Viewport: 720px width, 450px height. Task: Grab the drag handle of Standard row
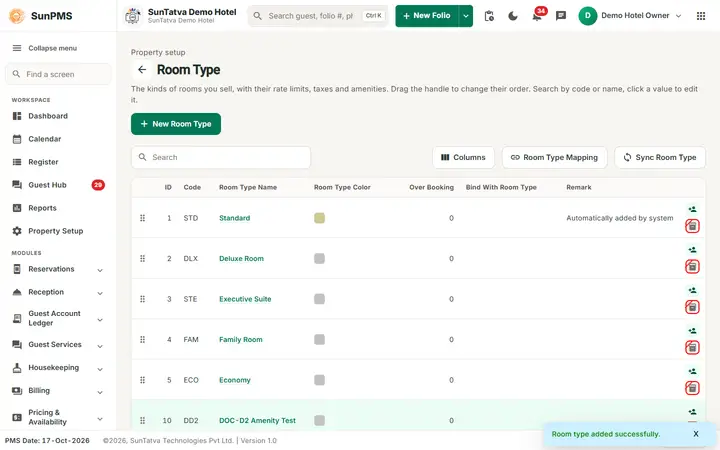click(x=142, y=218)
